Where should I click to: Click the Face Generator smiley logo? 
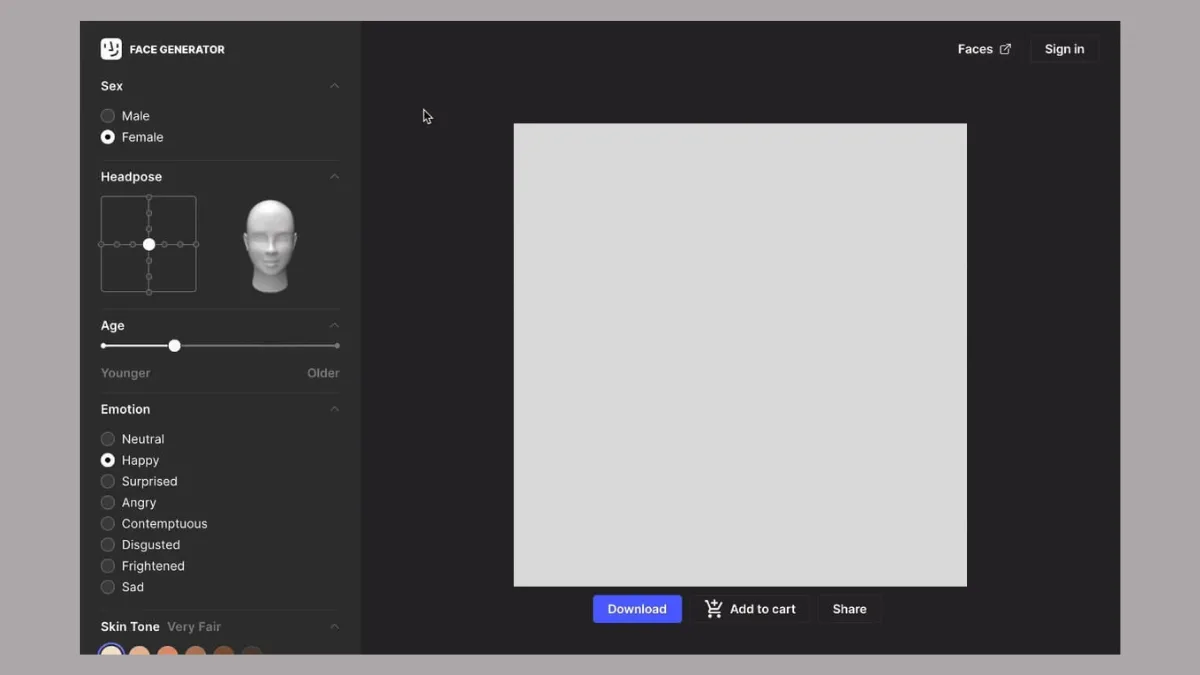pyautogui.click(x=110, y=48)
